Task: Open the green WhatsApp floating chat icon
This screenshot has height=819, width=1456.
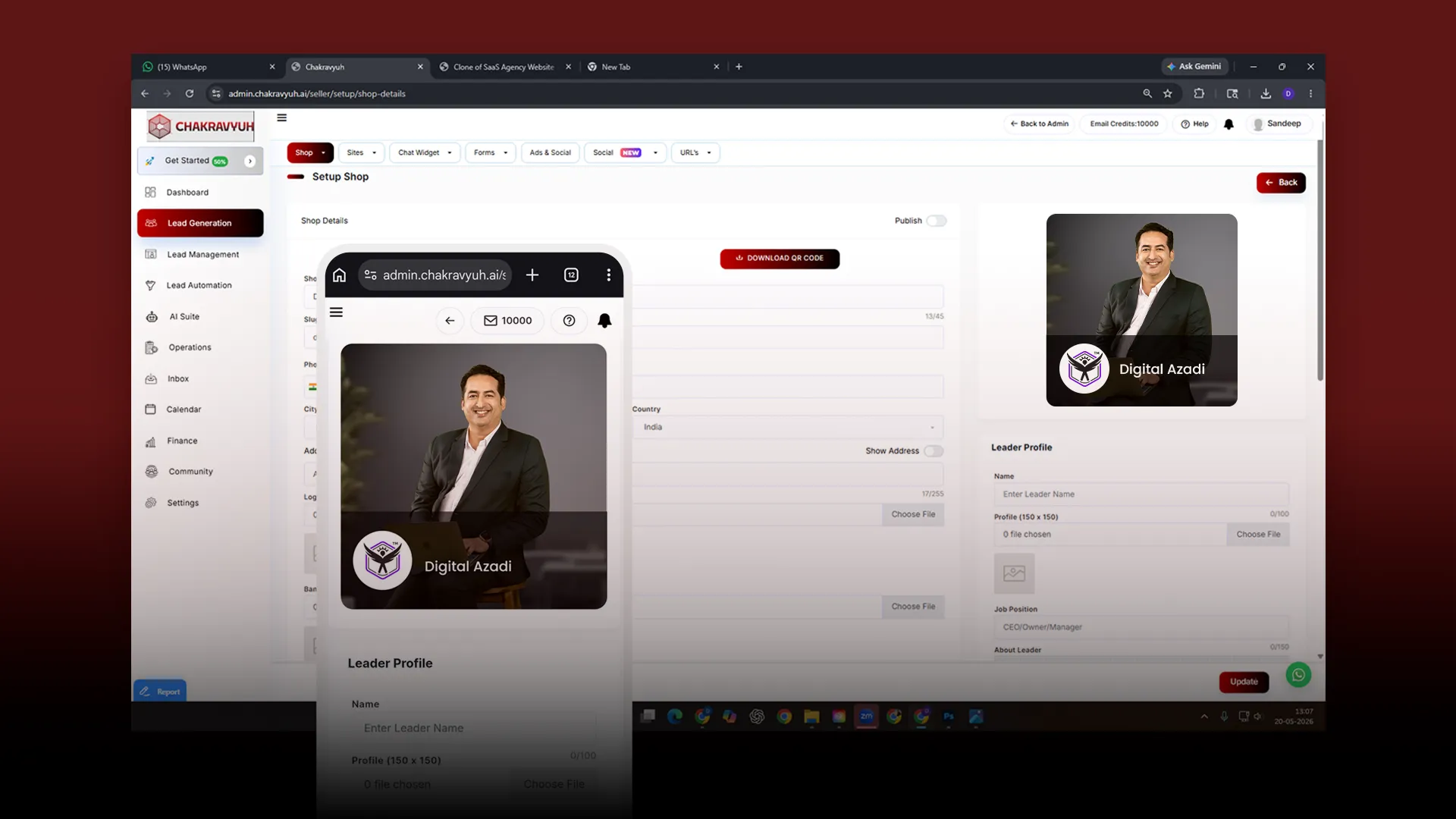Action: click(1298, 675)
